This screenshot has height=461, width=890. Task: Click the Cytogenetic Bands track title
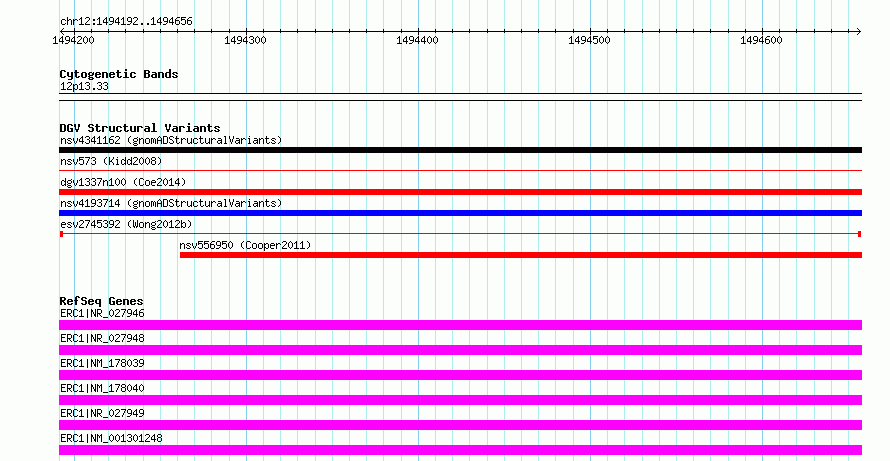click(119, 74)
